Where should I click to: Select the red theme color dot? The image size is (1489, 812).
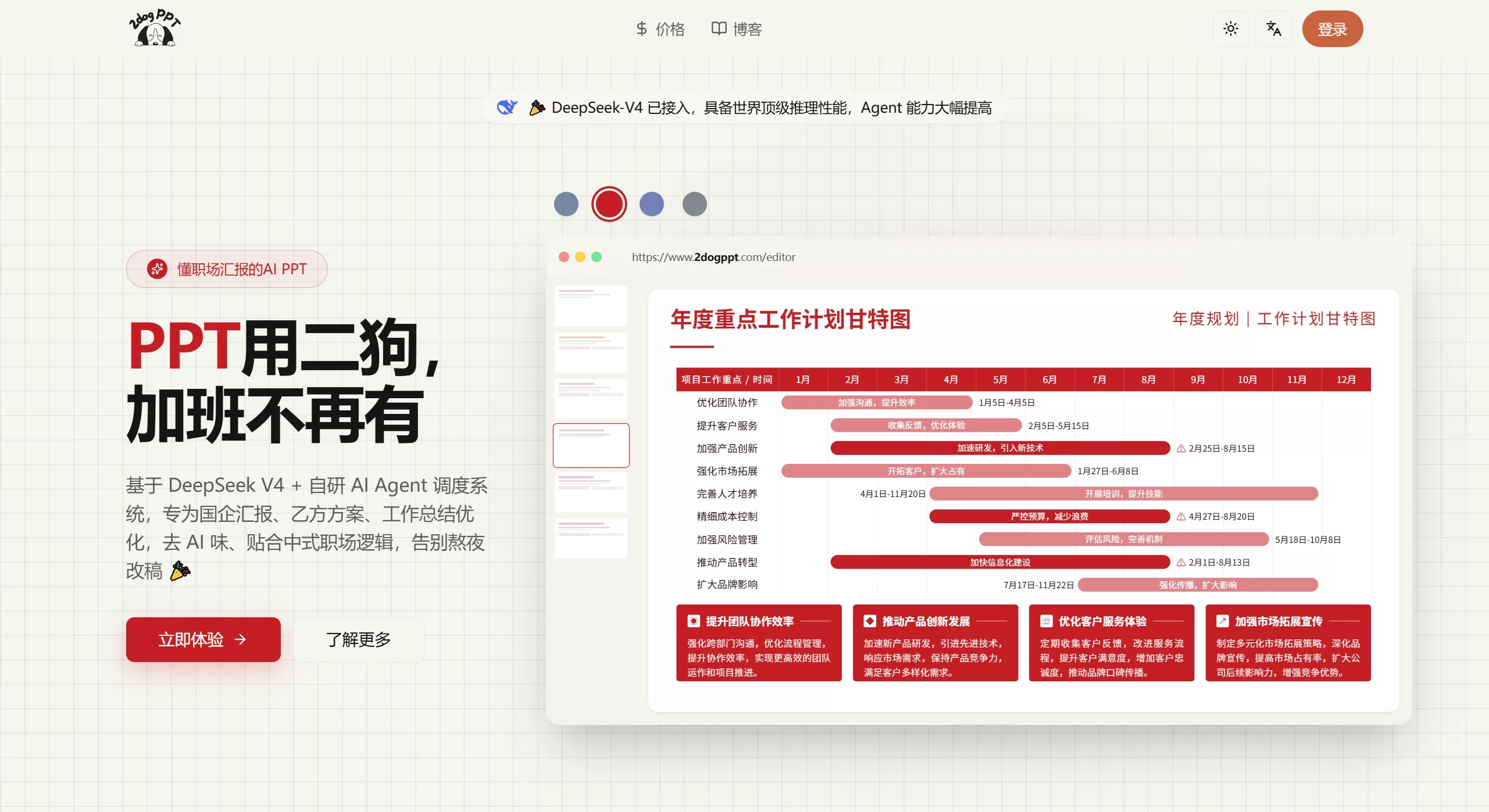[609, 204]
